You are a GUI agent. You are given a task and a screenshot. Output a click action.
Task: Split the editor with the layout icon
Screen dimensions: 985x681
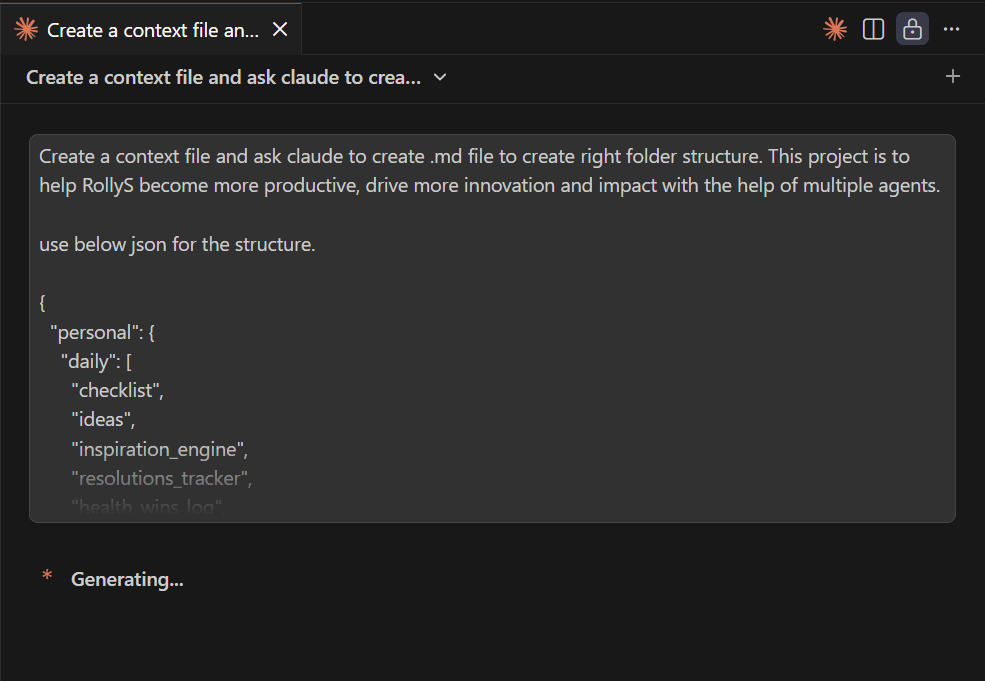pyautogui.click(x=873, y=30)
